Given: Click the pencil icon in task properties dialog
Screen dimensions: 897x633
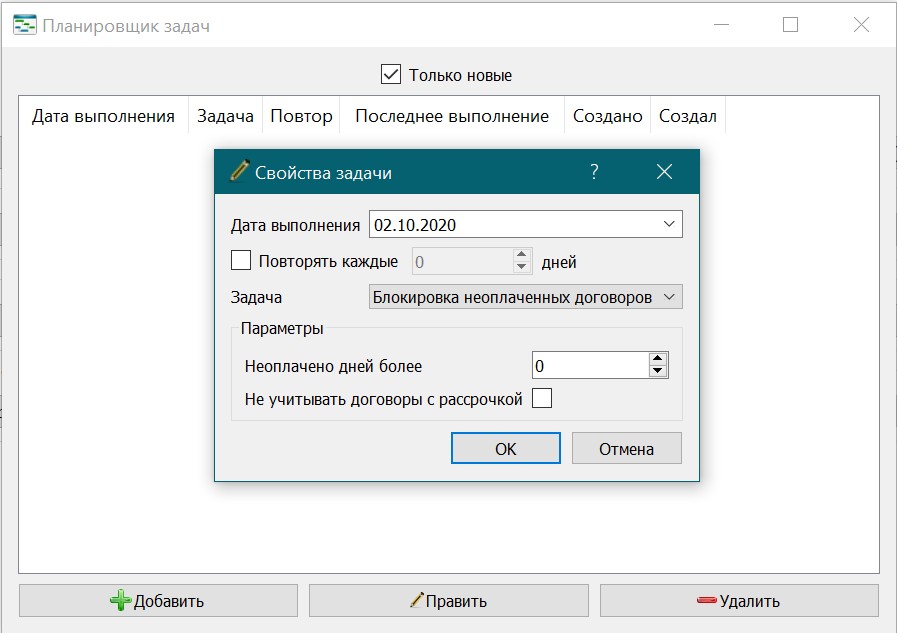Looking at the screenshot, I should 240,170.
